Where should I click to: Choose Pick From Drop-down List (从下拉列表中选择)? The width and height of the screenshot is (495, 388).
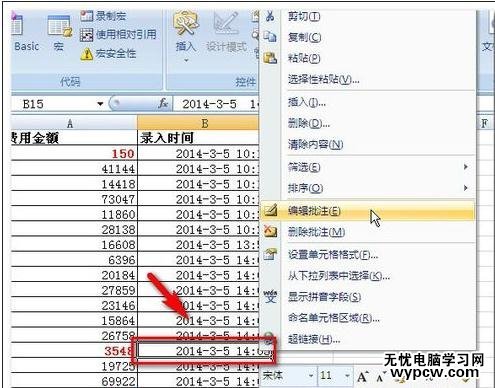(367, 276)
